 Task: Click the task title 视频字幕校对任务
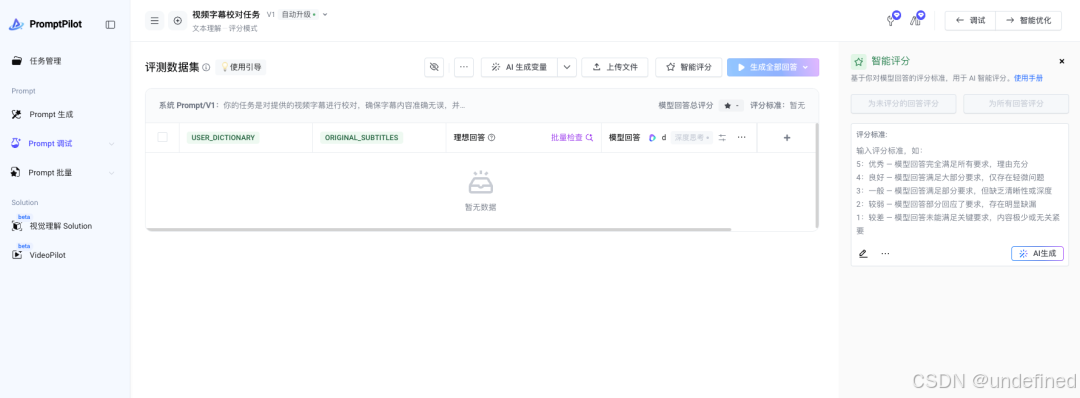[x=226, y=14]
